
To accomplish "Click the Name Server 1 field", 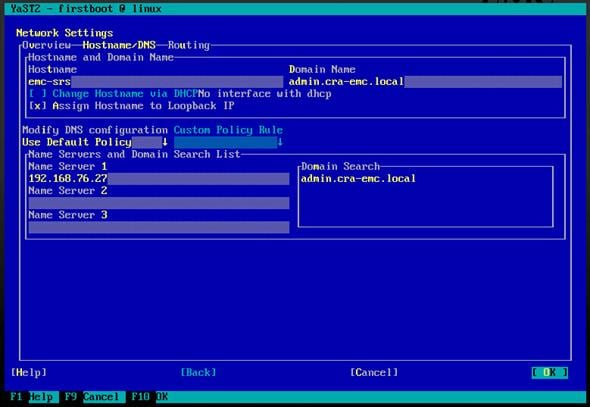I will [x=159, y=179].
